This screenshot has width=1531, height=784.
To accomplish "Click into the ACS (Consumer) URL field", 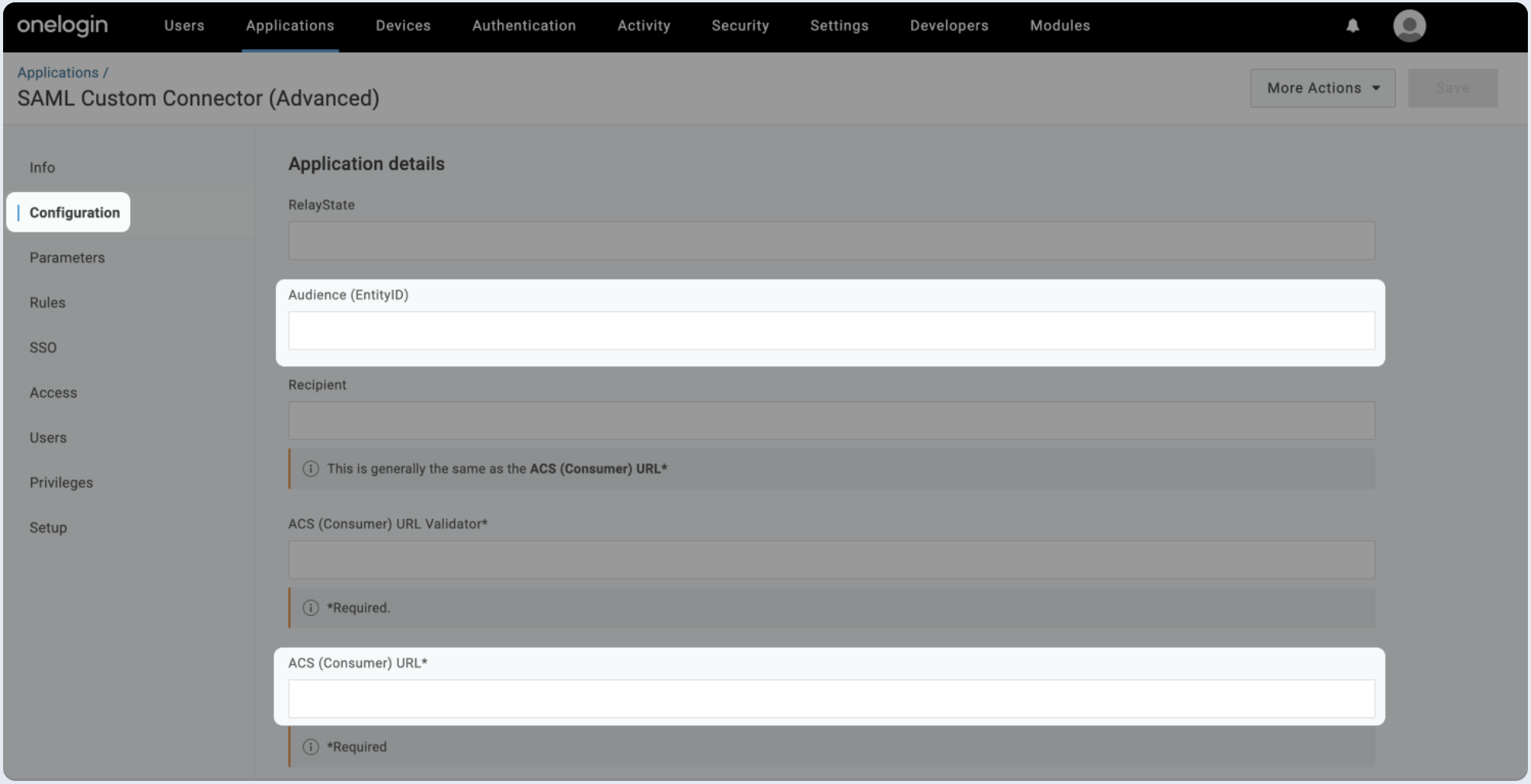I will point(831,699).
